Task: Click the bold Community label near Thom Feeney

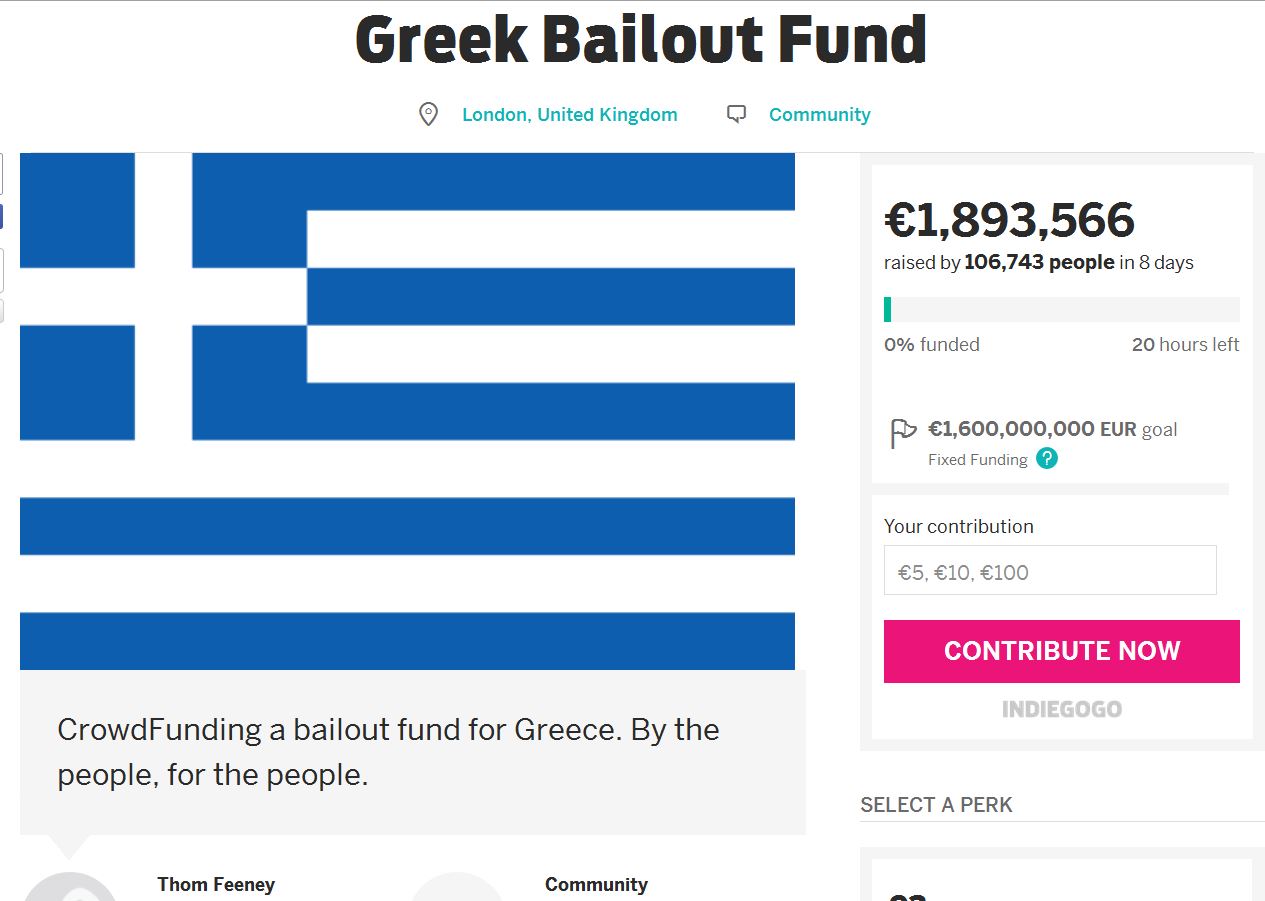Action: [x=596, y=885]
